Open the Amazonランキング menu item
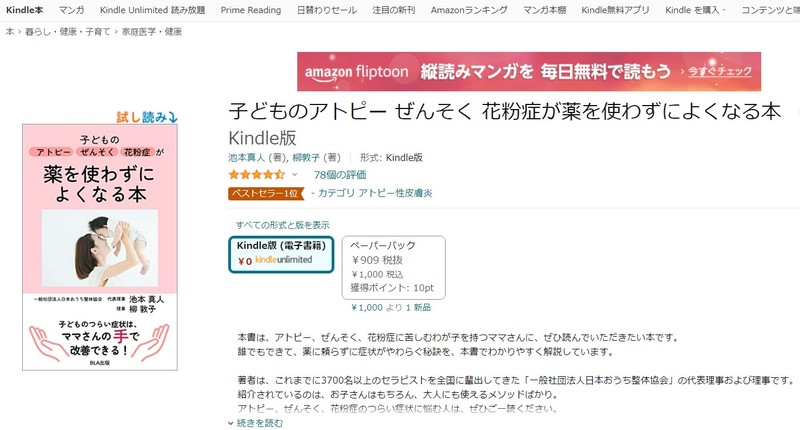Image resolution: width=800 pixels, height=430 pixels. 469,10
